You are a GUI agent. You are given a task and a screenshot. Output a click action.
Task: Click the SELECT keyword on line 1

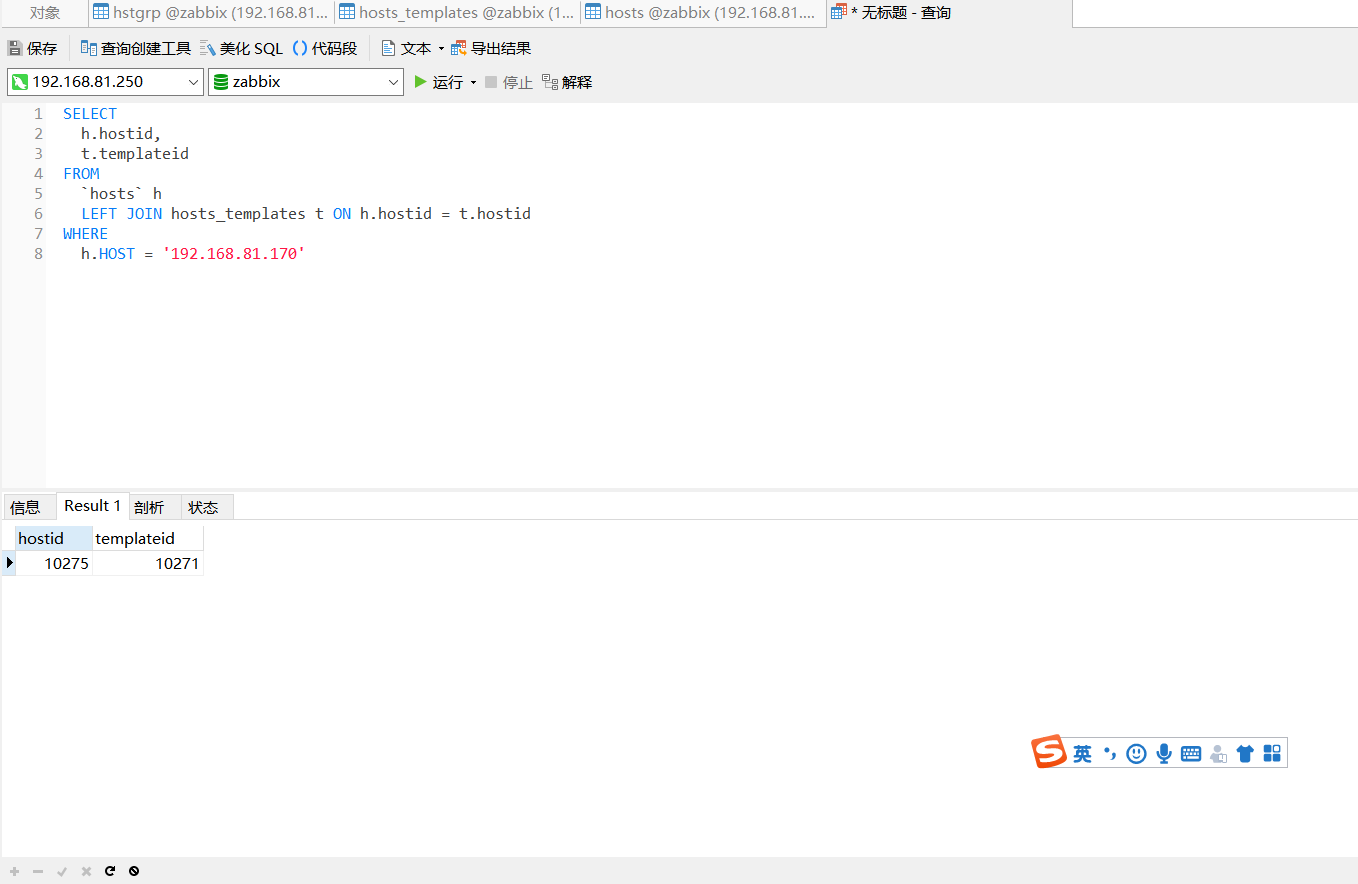[x=90, y=114]
